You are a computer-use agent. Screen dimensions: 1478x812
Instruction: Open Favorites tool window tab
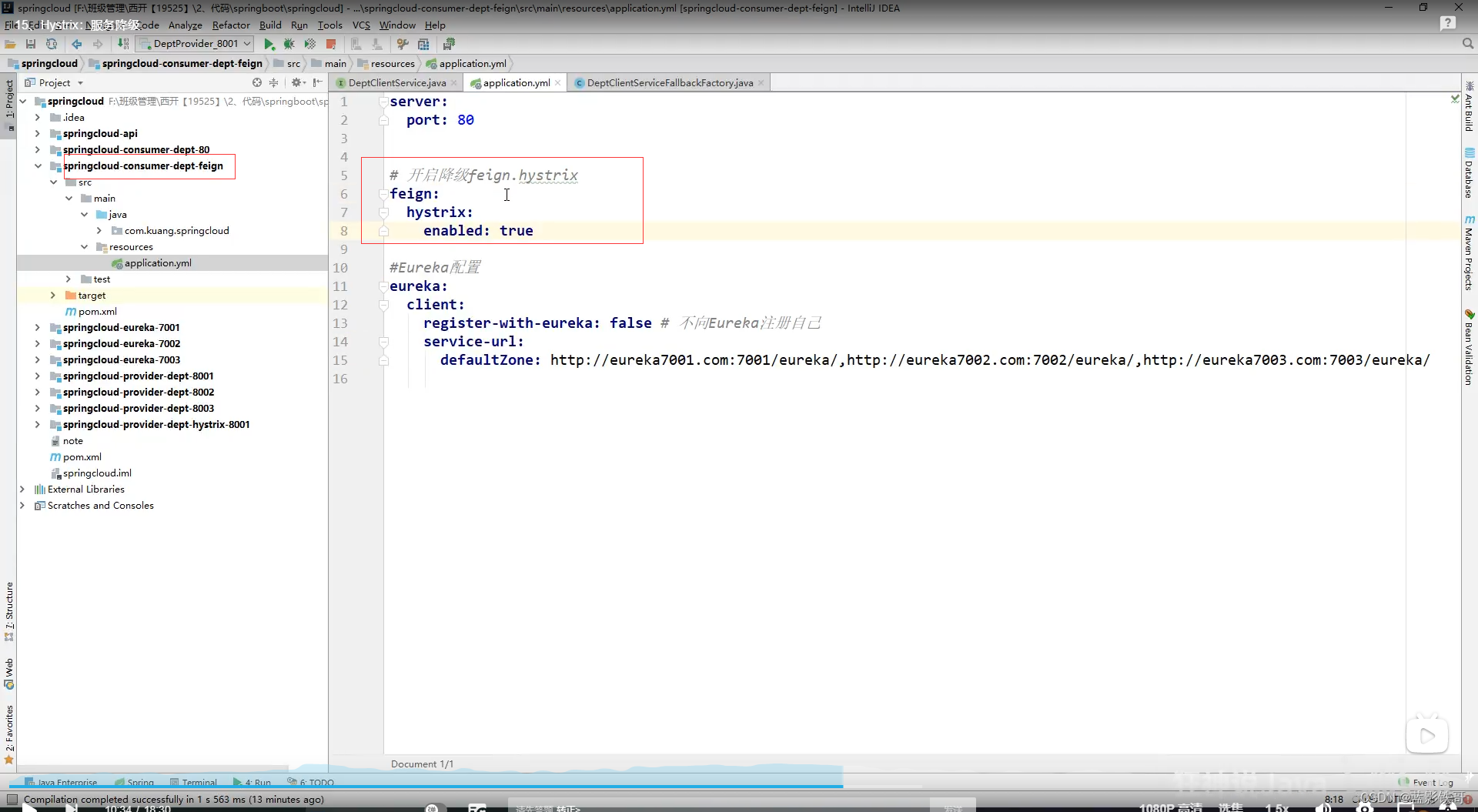coord(9,733)
